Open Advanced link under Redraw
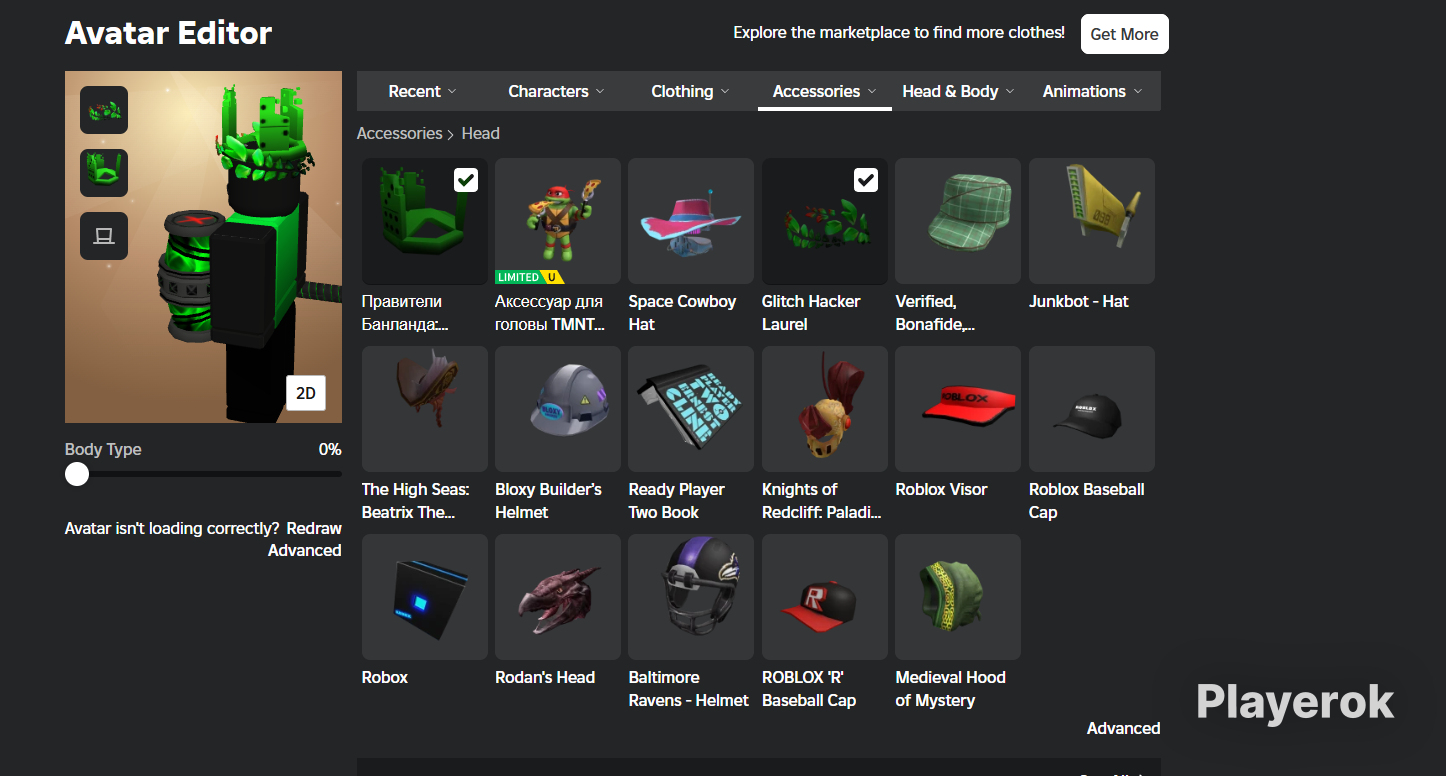The image size is (1446, 776). pos(305,550)
